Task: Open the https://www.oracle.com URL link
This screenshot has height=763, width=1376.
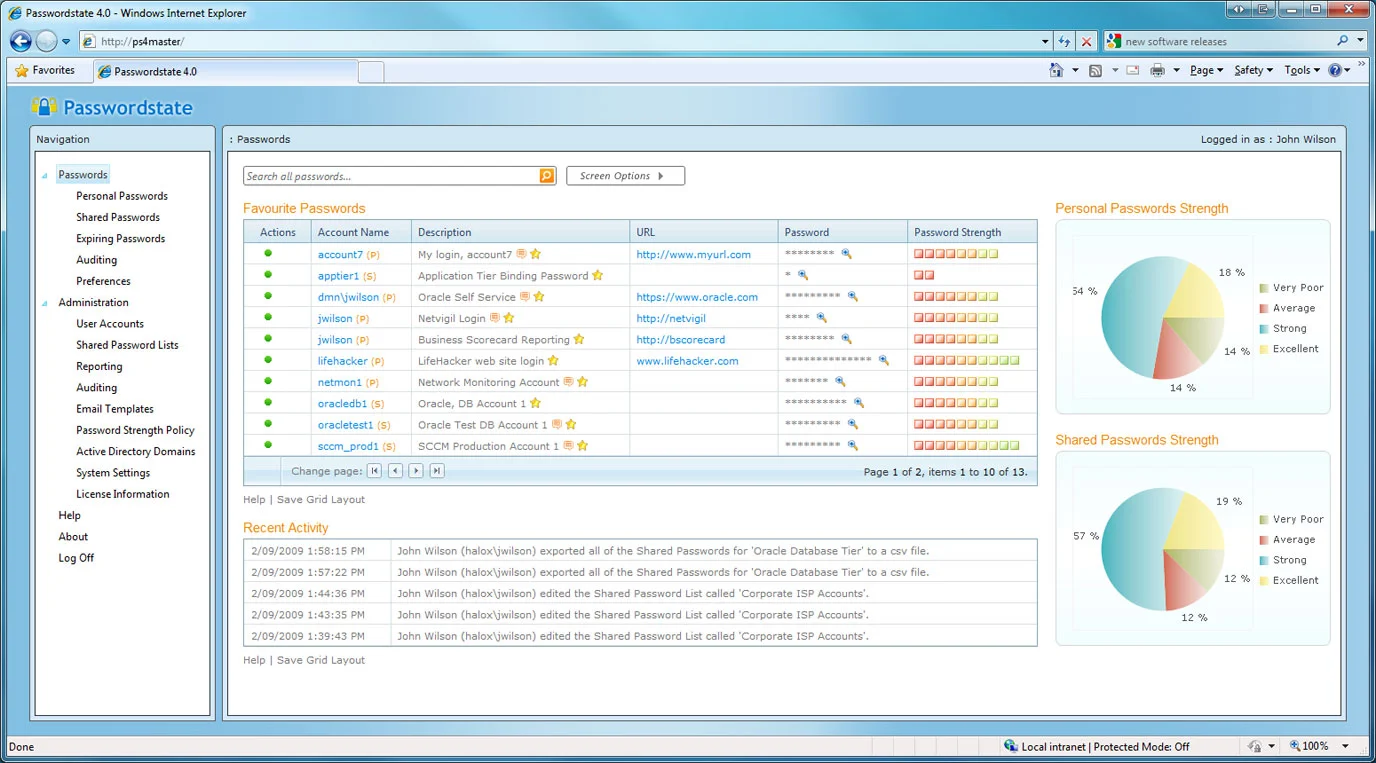Action: [697, 297]
